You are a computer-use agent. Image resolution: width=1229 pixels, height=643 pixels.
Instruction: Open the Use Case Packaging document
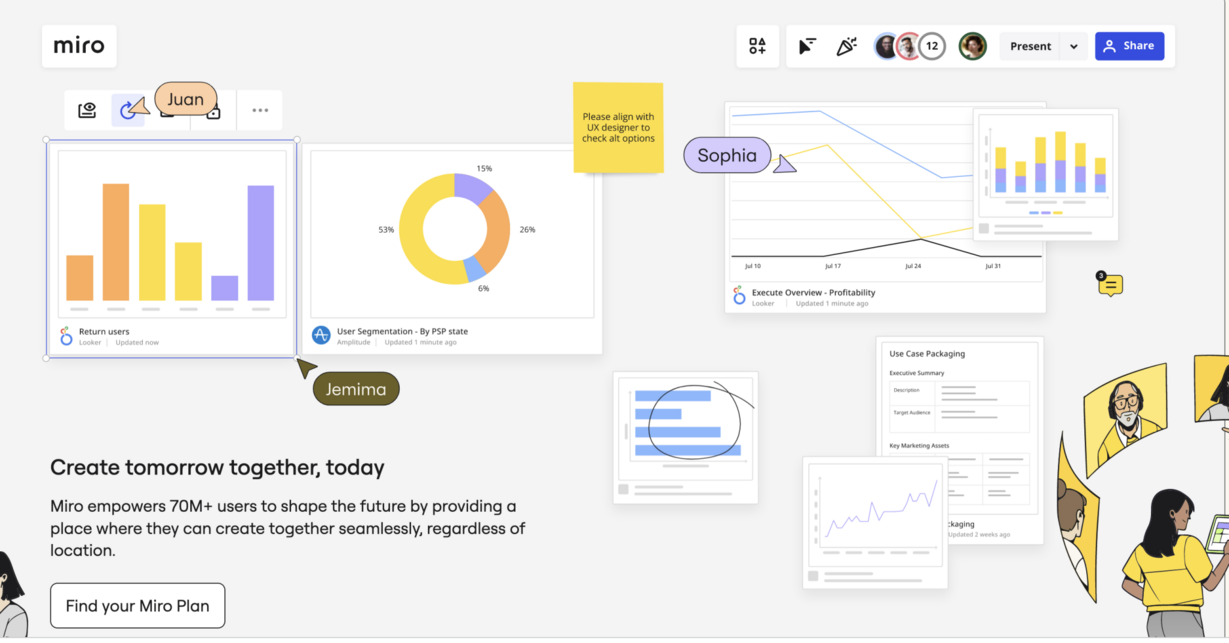pyautogui.click(x=958, y=400)
